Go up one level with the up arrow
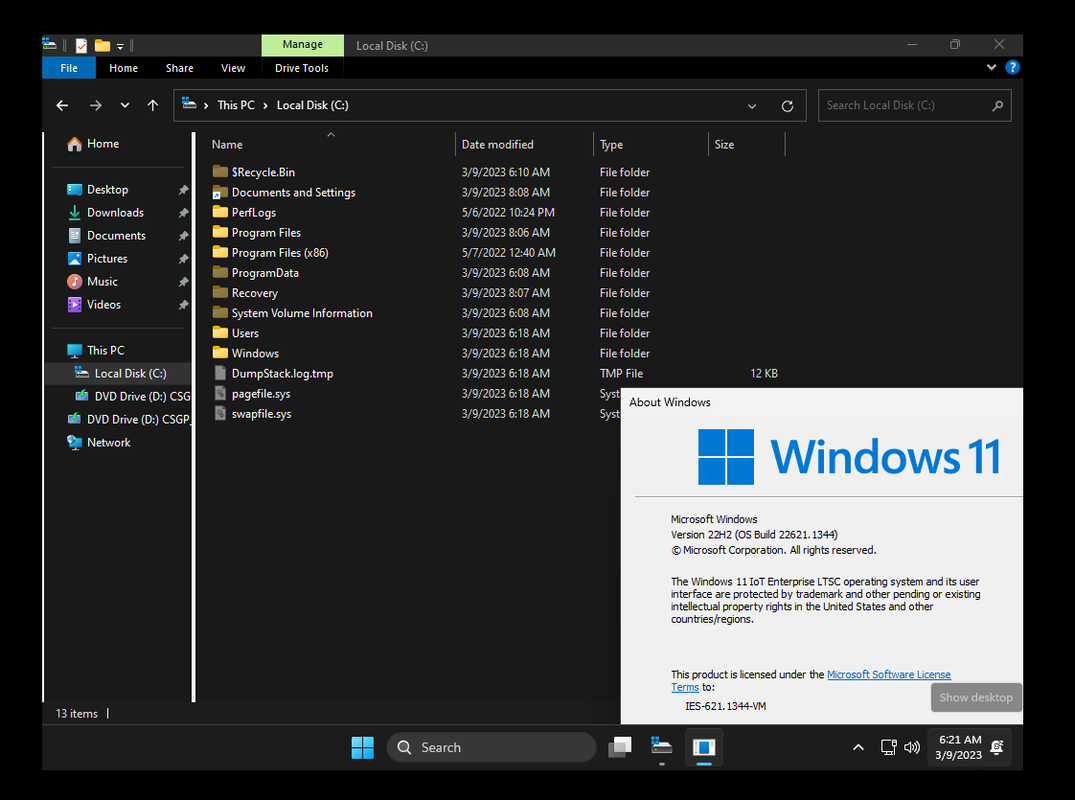 pos(153,105)
